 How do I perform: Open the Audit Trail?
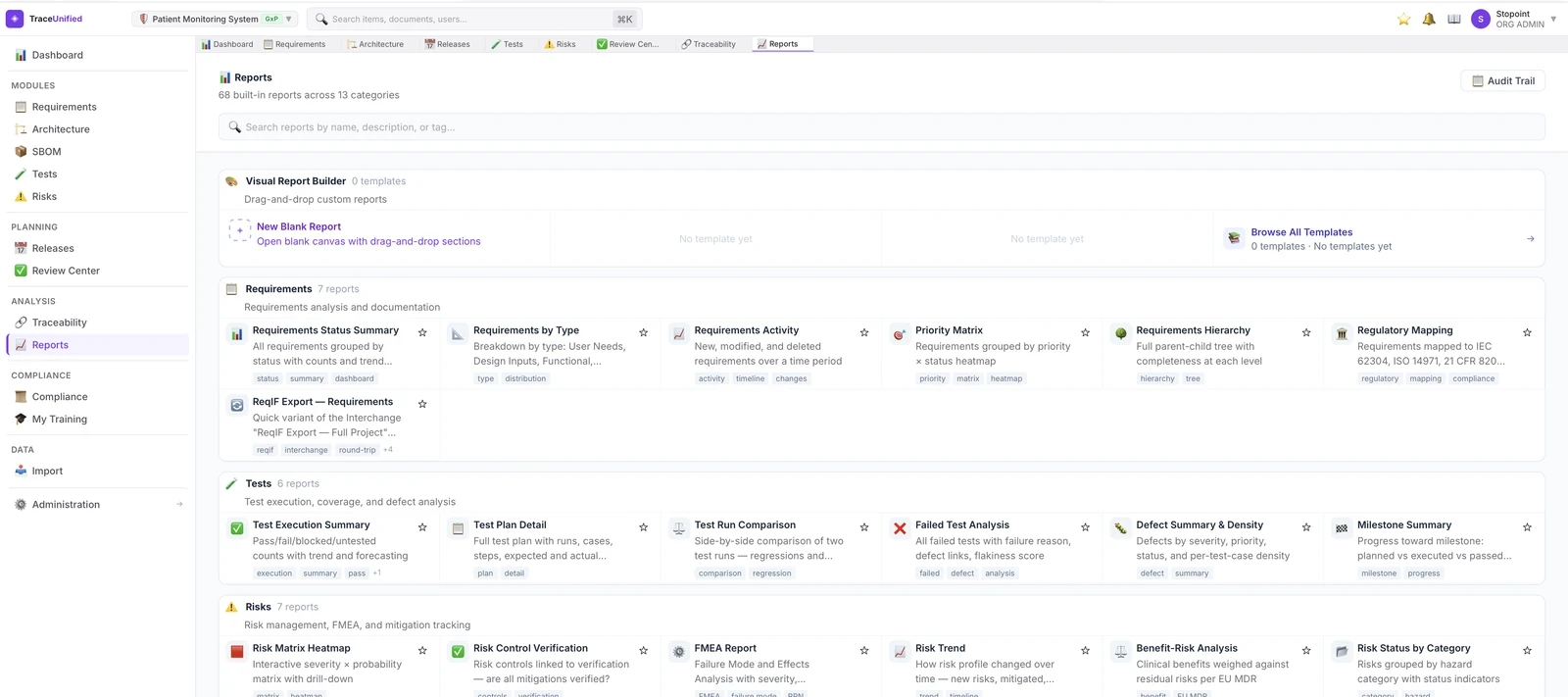tap(1502, 80)
